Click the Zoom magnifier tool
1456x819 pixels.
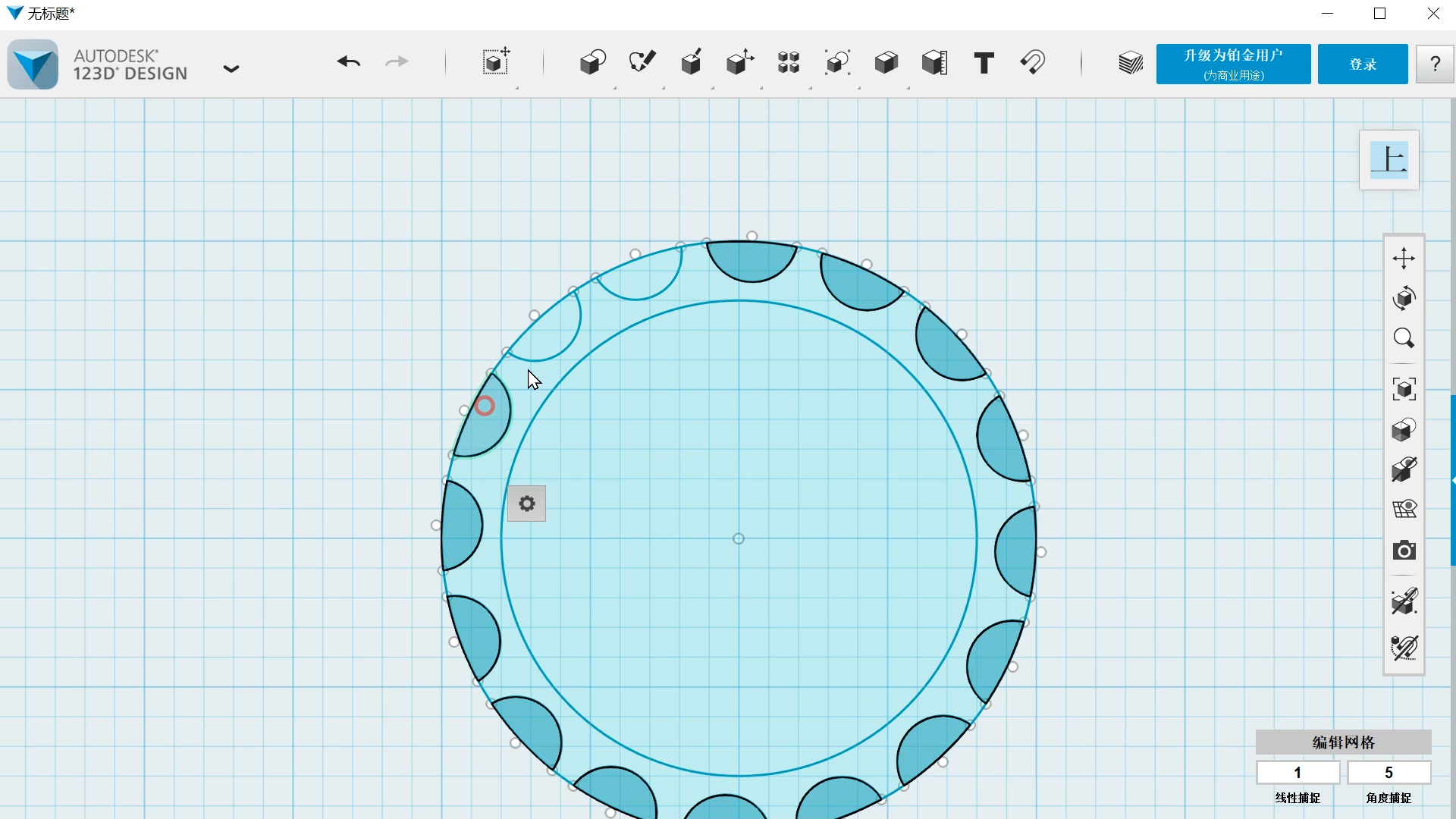click(x=1404, y=338)
